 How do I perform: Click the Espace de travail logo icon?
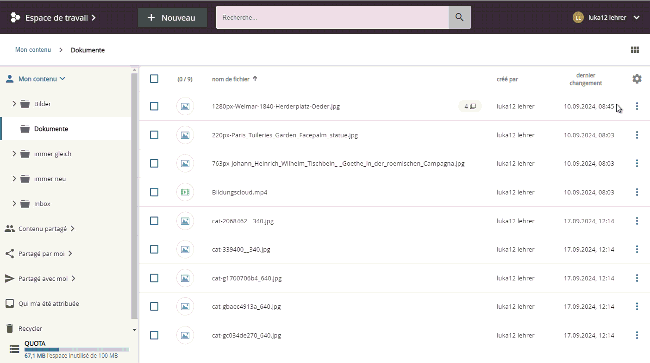pos(15,17)
